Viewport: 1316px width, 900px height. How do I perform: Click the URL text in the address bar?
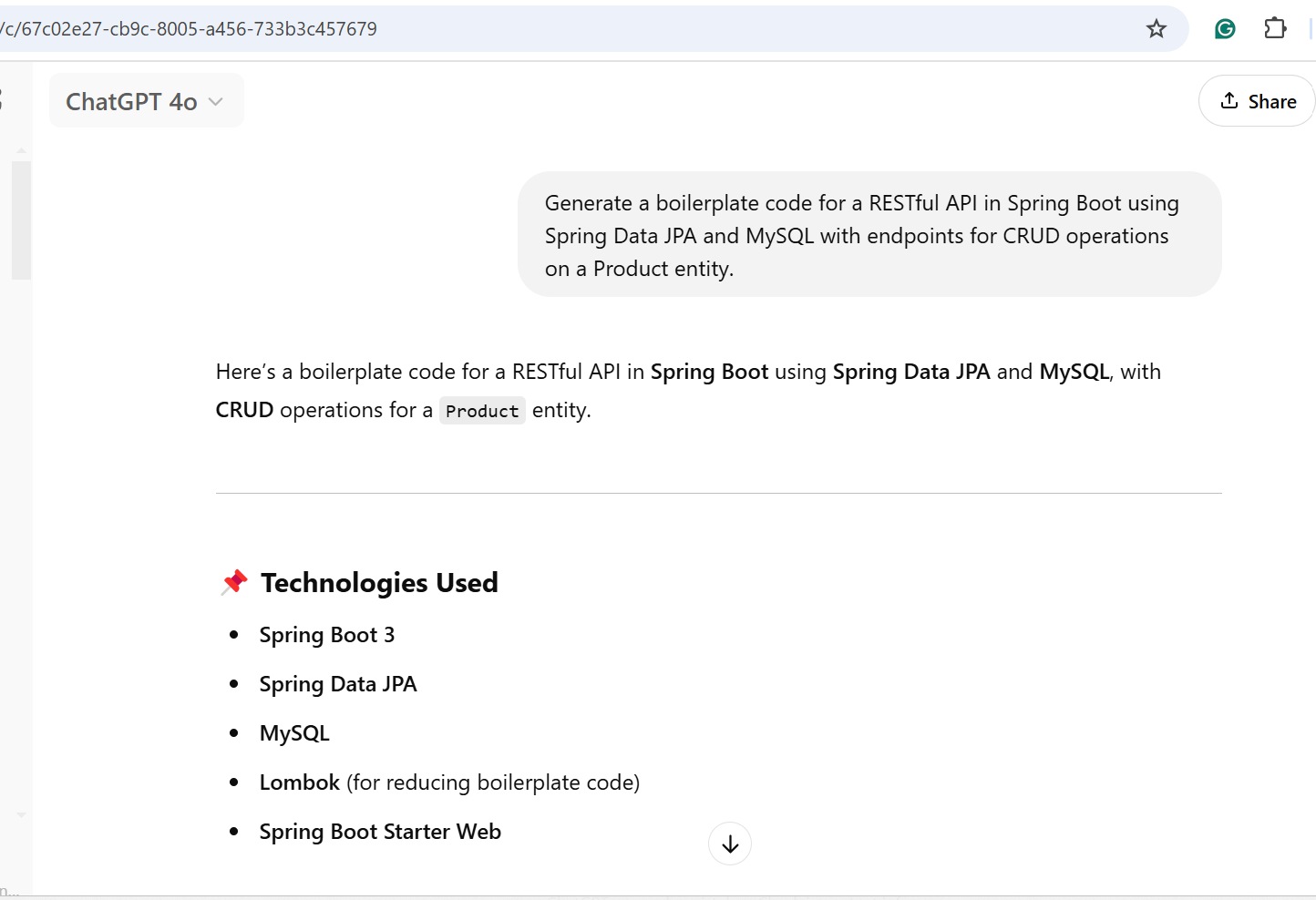pos(189,29)
